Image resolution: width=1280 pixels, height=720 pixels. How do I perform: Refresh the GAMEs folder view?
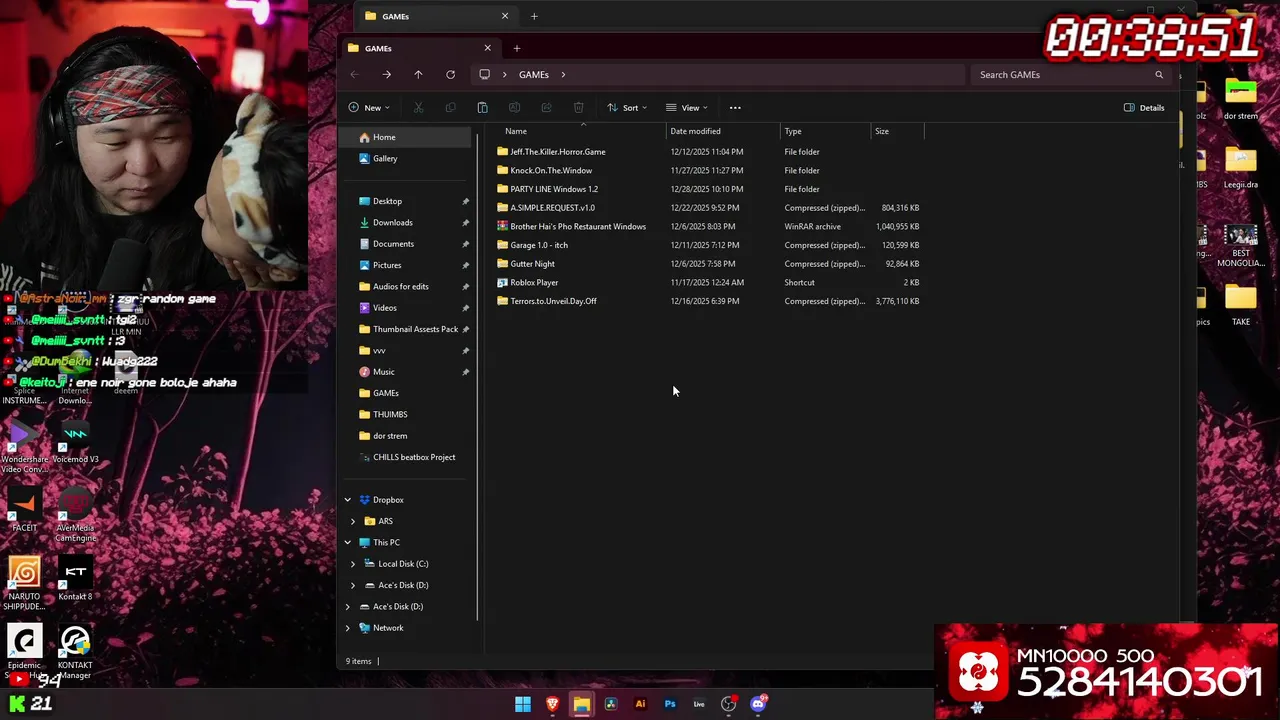tap(450, 75)
